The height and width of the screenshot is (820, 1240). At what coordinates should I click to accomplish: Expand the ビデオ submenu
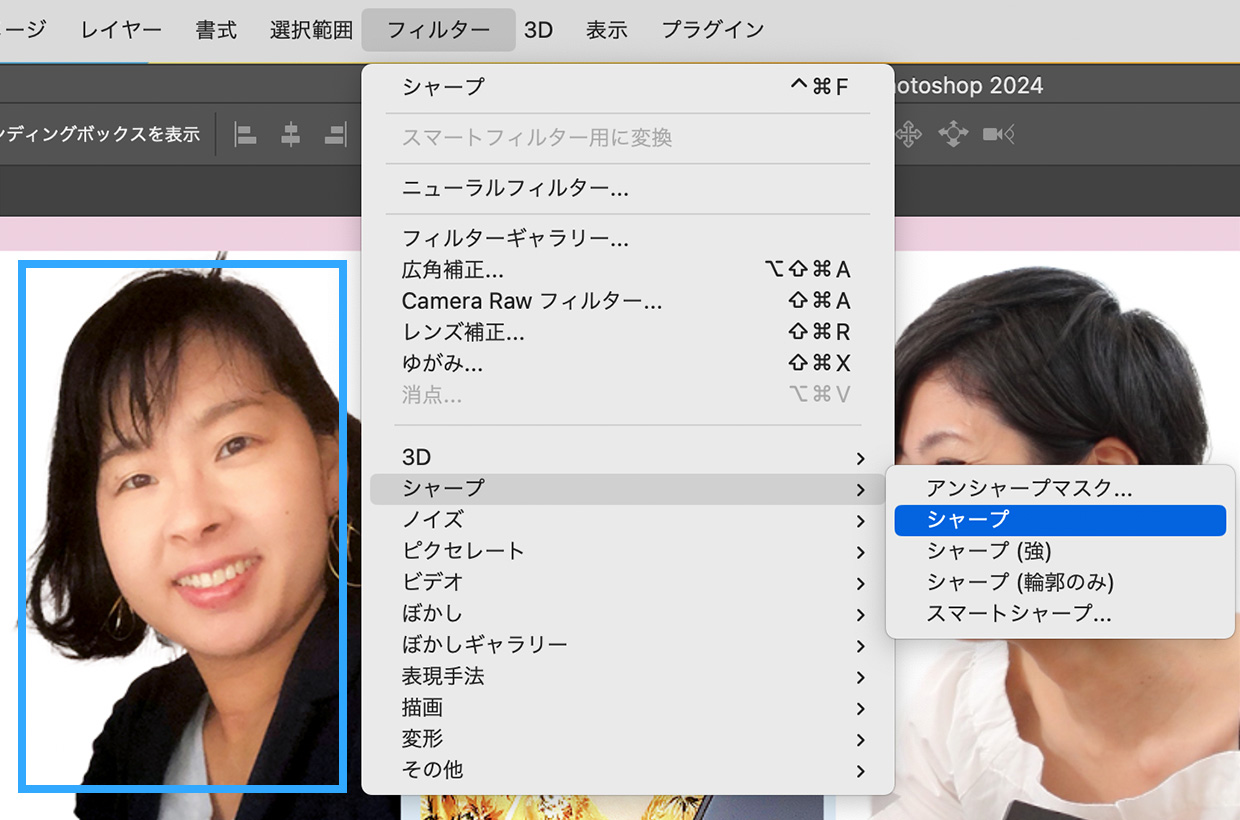pos(627,582)
